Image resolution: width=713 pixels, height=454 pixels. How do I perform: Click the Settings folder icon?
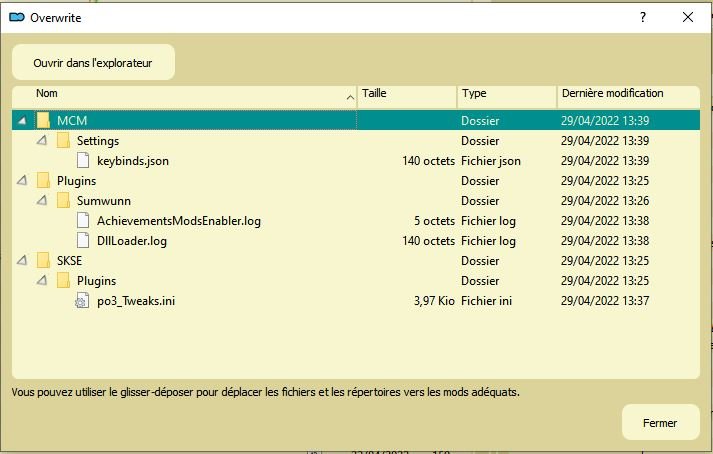click(63, 141)
